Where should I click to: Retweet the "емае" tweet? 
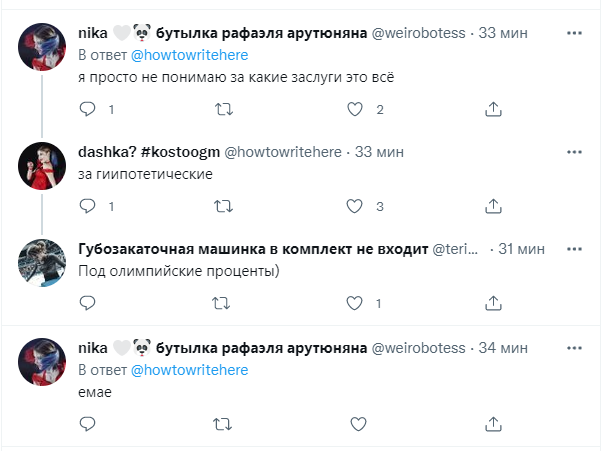click(223, 425)
